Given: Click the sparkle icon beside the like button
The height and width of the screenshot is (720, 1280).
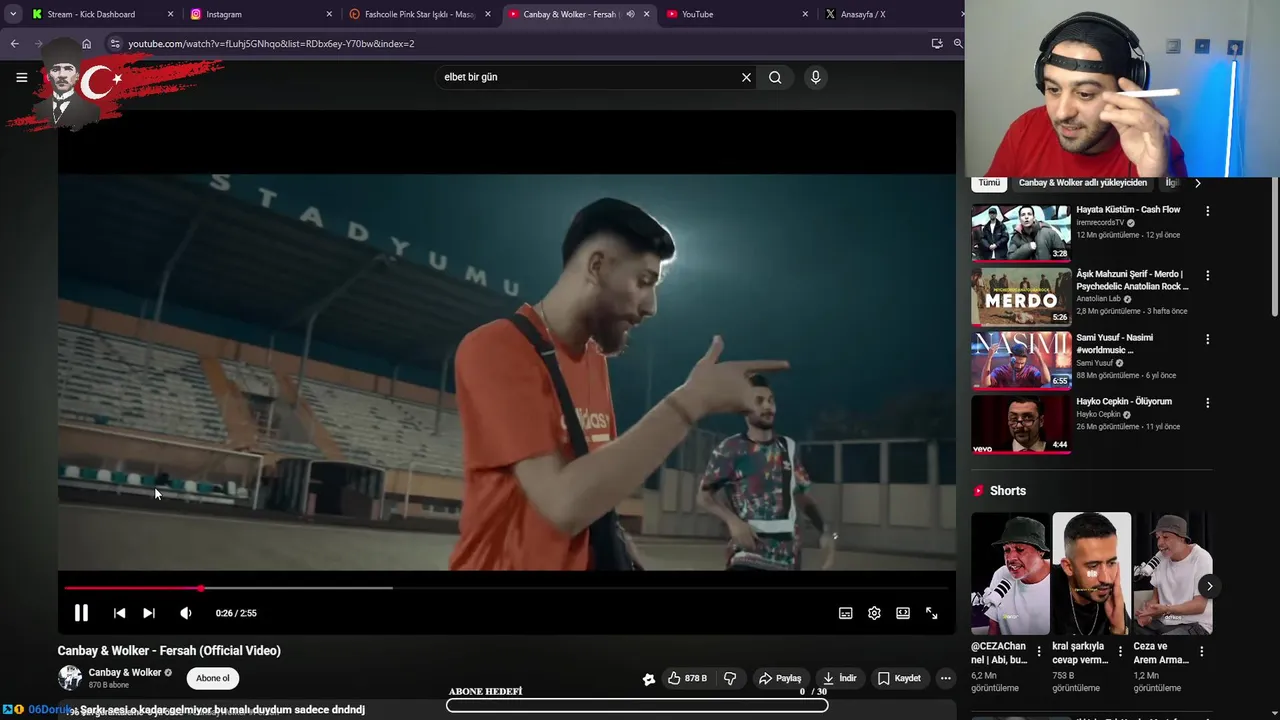Looking at the screenshot, I should tap(649, 679).
